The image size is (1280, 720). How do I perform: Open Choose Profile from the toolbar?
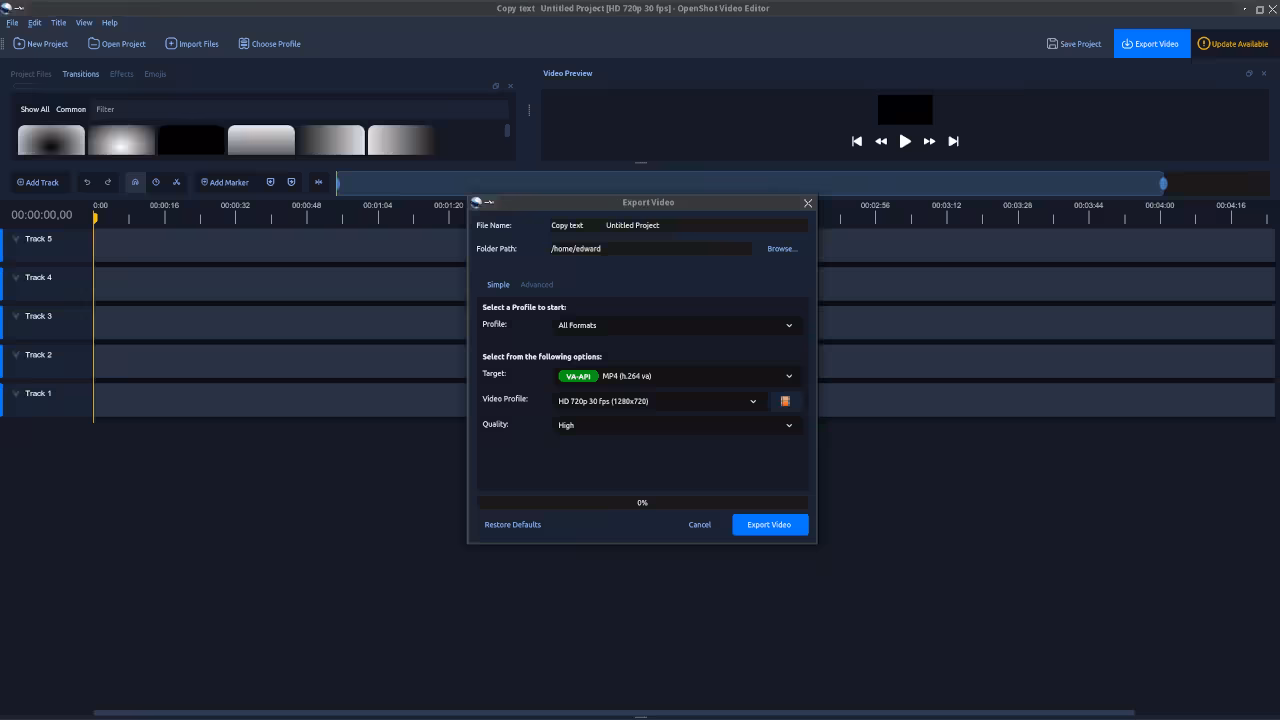pos(269,44)
